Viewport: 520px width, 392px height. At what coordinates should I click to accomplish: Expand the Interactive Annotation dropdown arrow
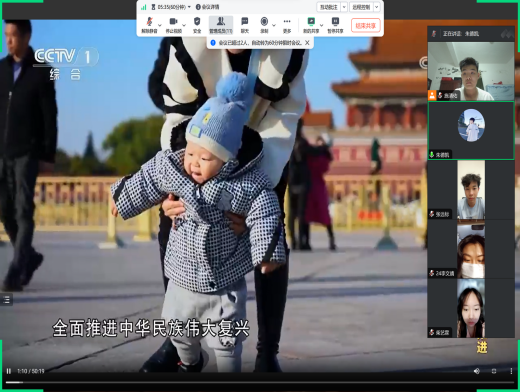344,7
